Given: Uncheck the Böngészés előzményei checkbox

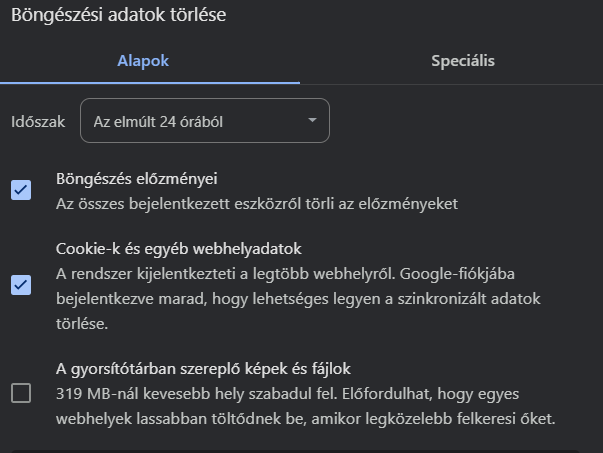Looking at the screenshot, I should [21, 190].
